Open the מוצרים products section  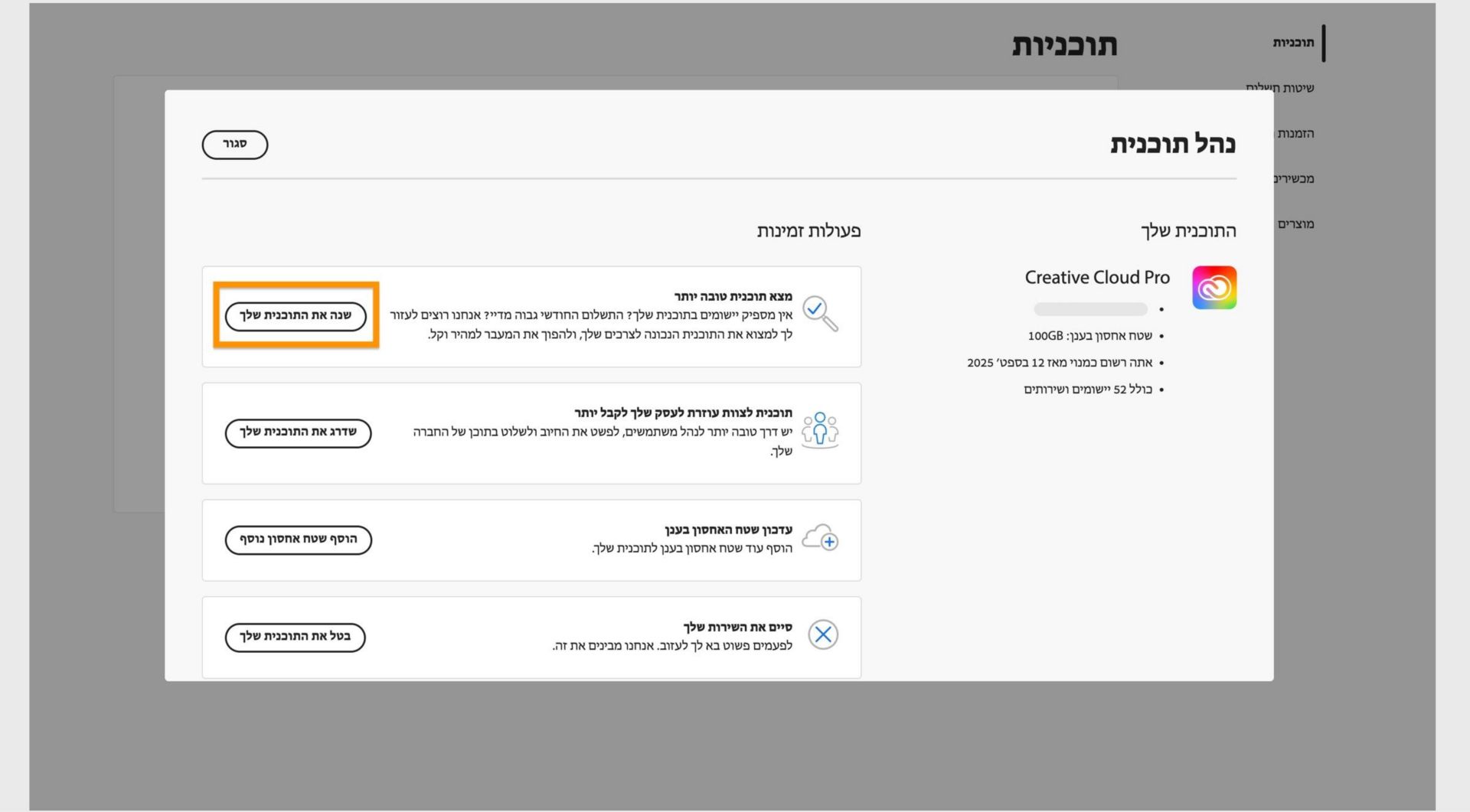(1295, 223)
